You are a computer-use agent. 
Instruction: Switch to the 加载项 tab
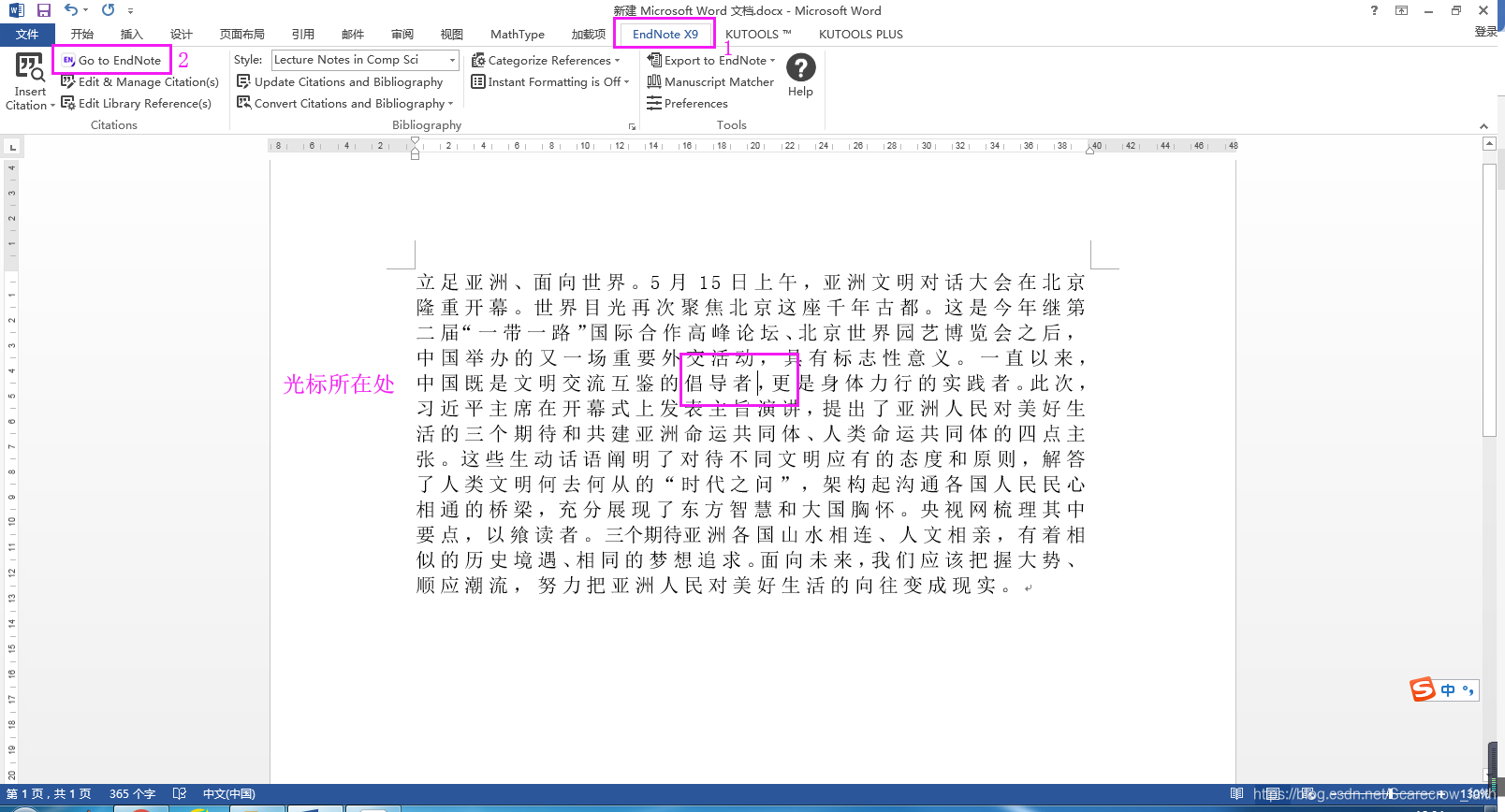click(589, 35)
